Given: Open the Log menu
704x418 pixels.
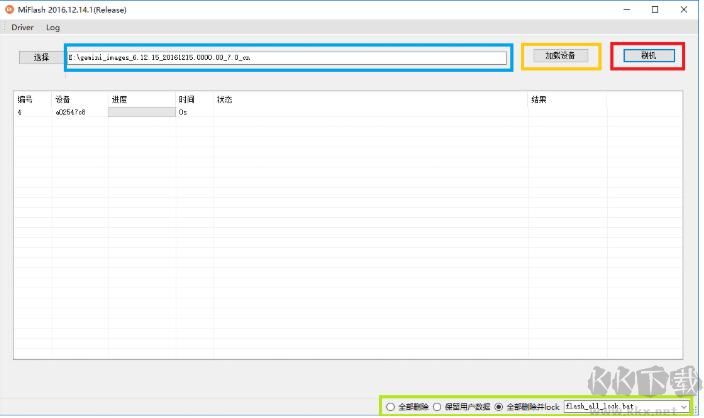Looking at the screenshot, I should (53, 27).
